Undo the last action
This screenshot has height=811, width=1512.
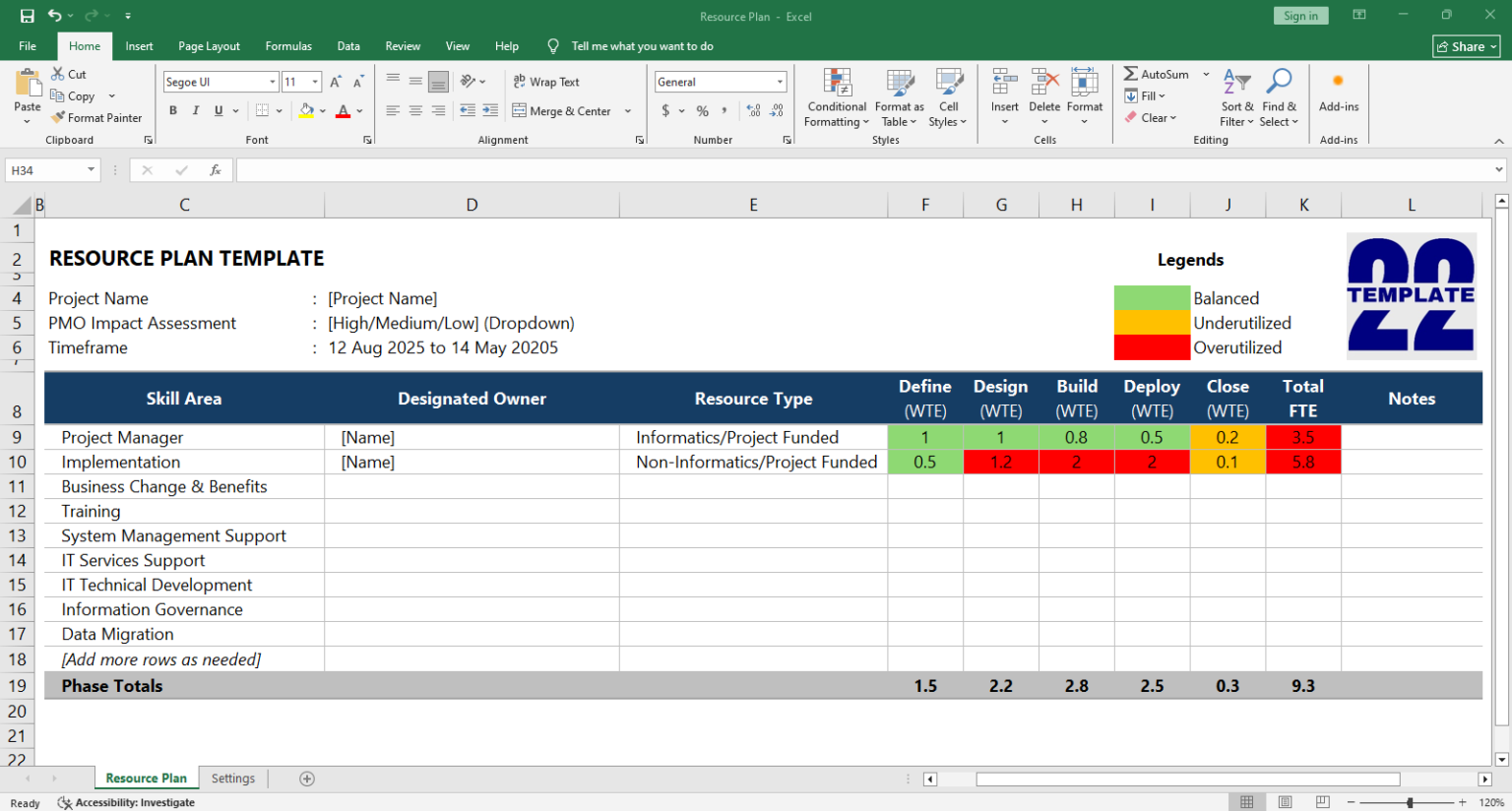55,16
